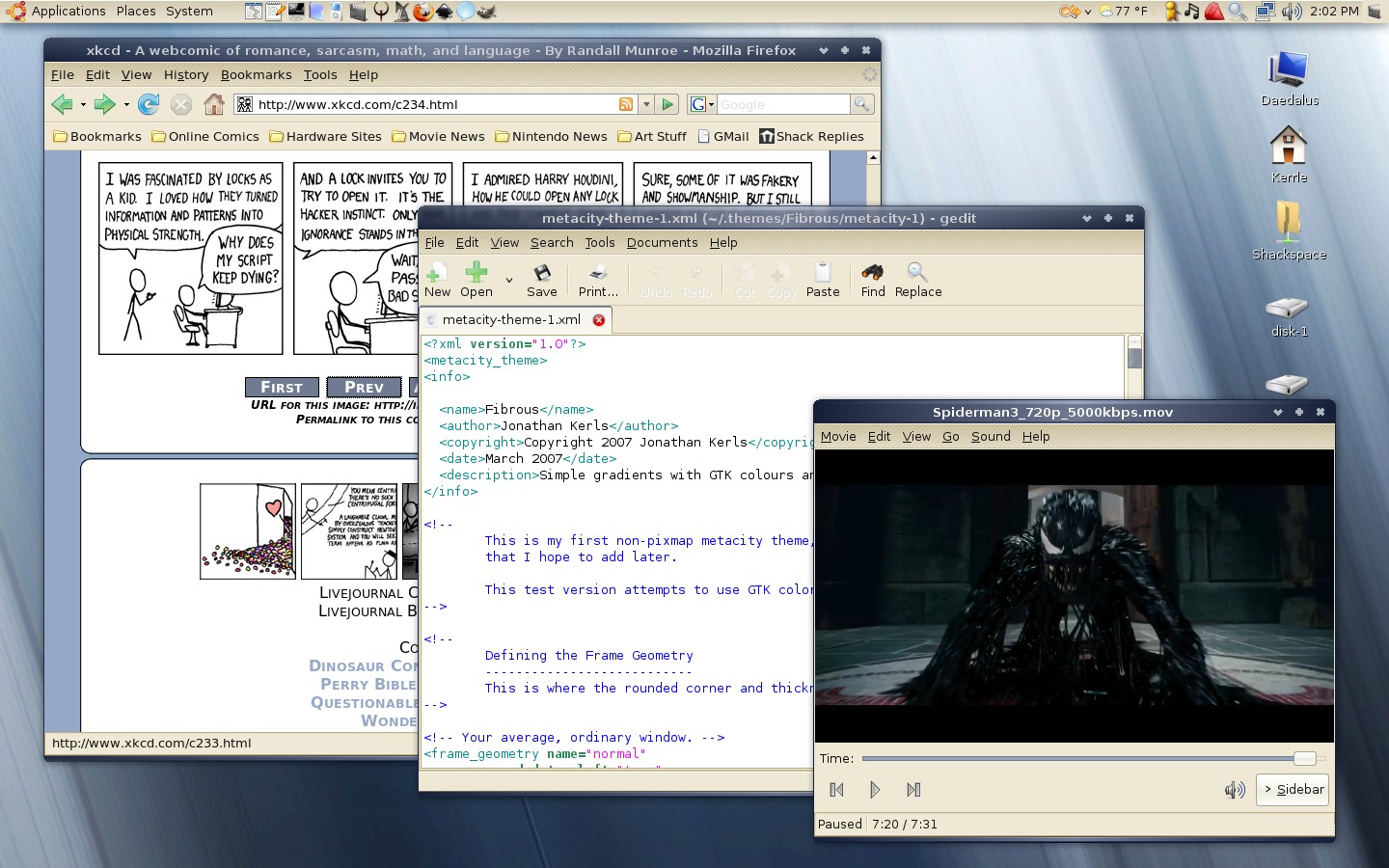Launch GIMP from the top panel
This screenshot has height=868, width=1389.
[x=486, y=12]
